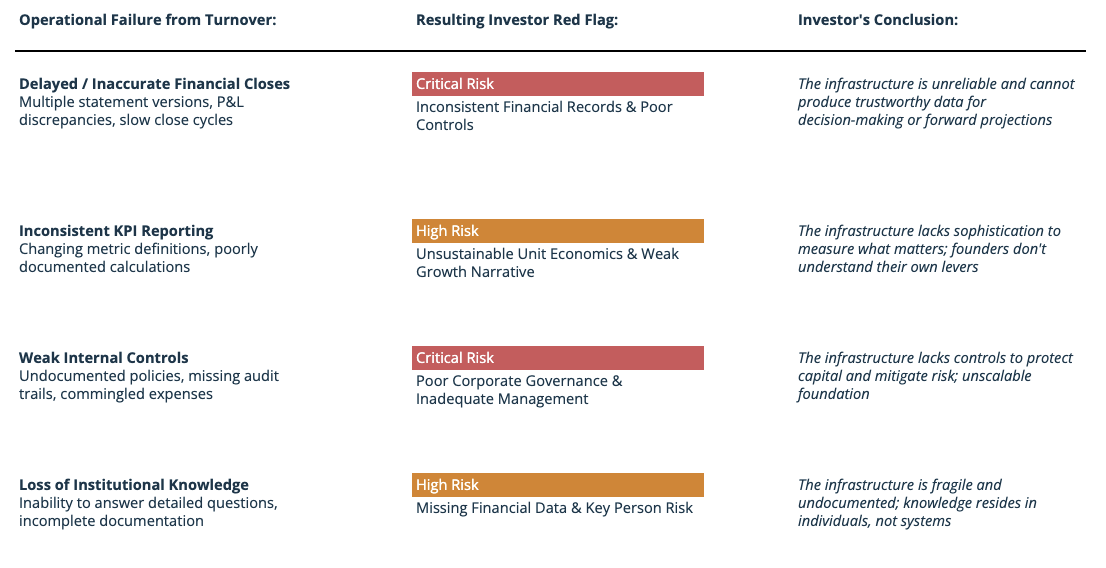Click the conclusion about protecting capital and mitigating risk
Image resolution: width=1106 pixels, height=568 pixels.
pos(935,376)
